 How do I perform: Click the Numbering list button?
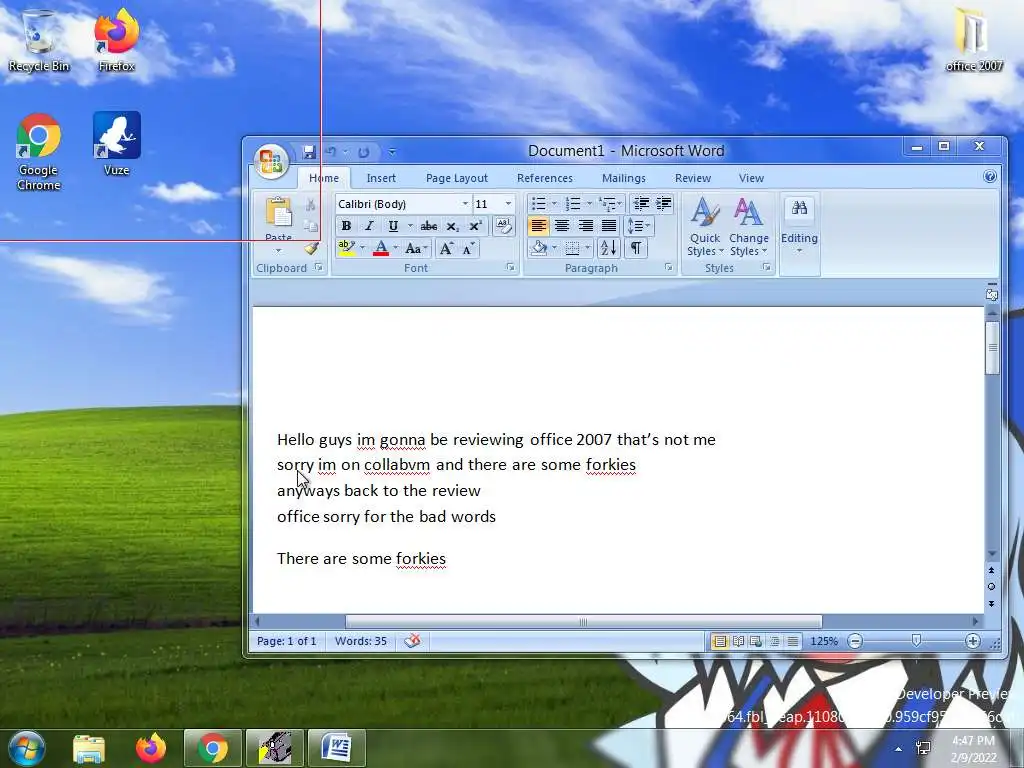(x=573, y=204)
